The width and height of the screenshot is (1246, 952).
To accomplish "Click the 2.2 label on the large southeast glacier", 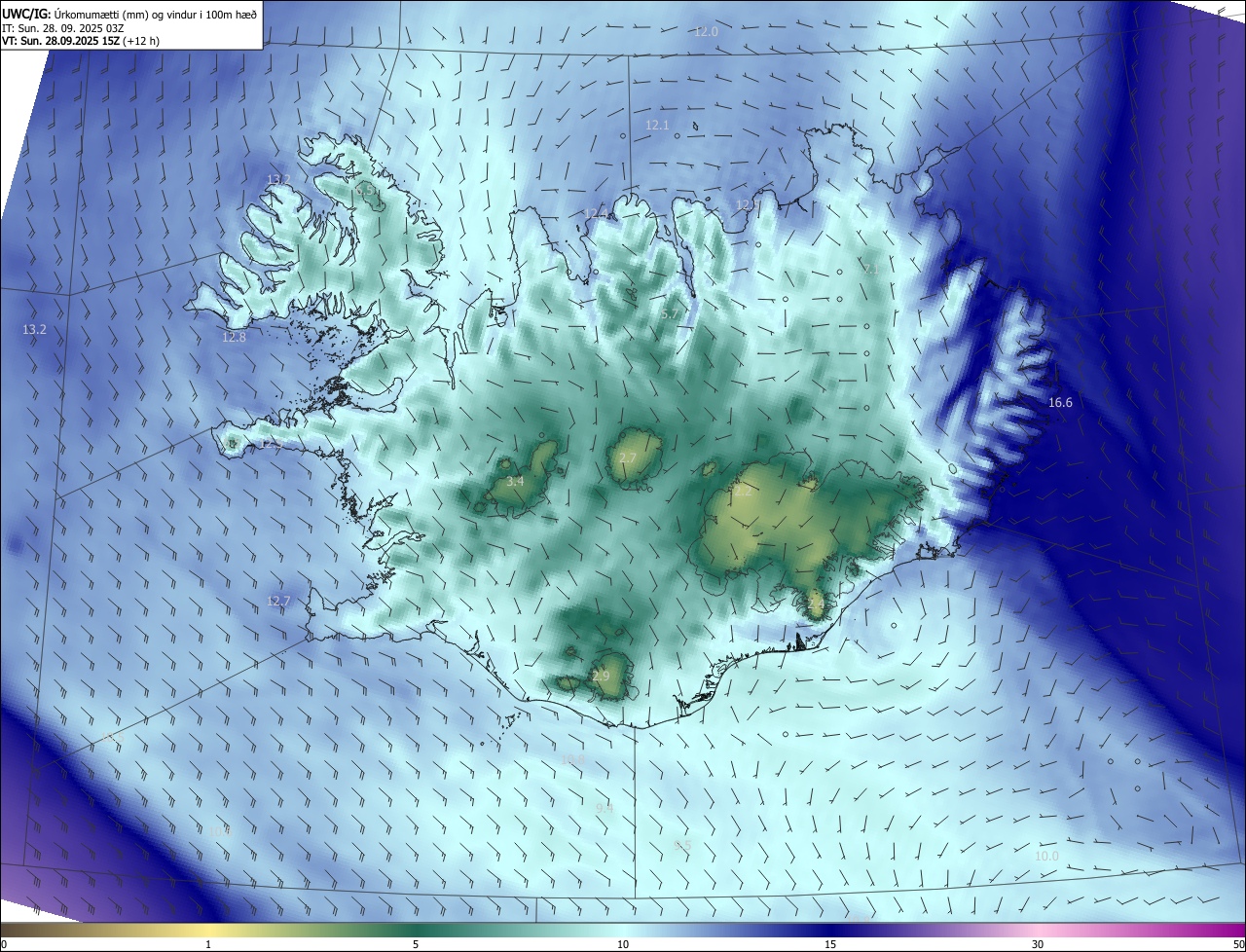I will [742, 492].
